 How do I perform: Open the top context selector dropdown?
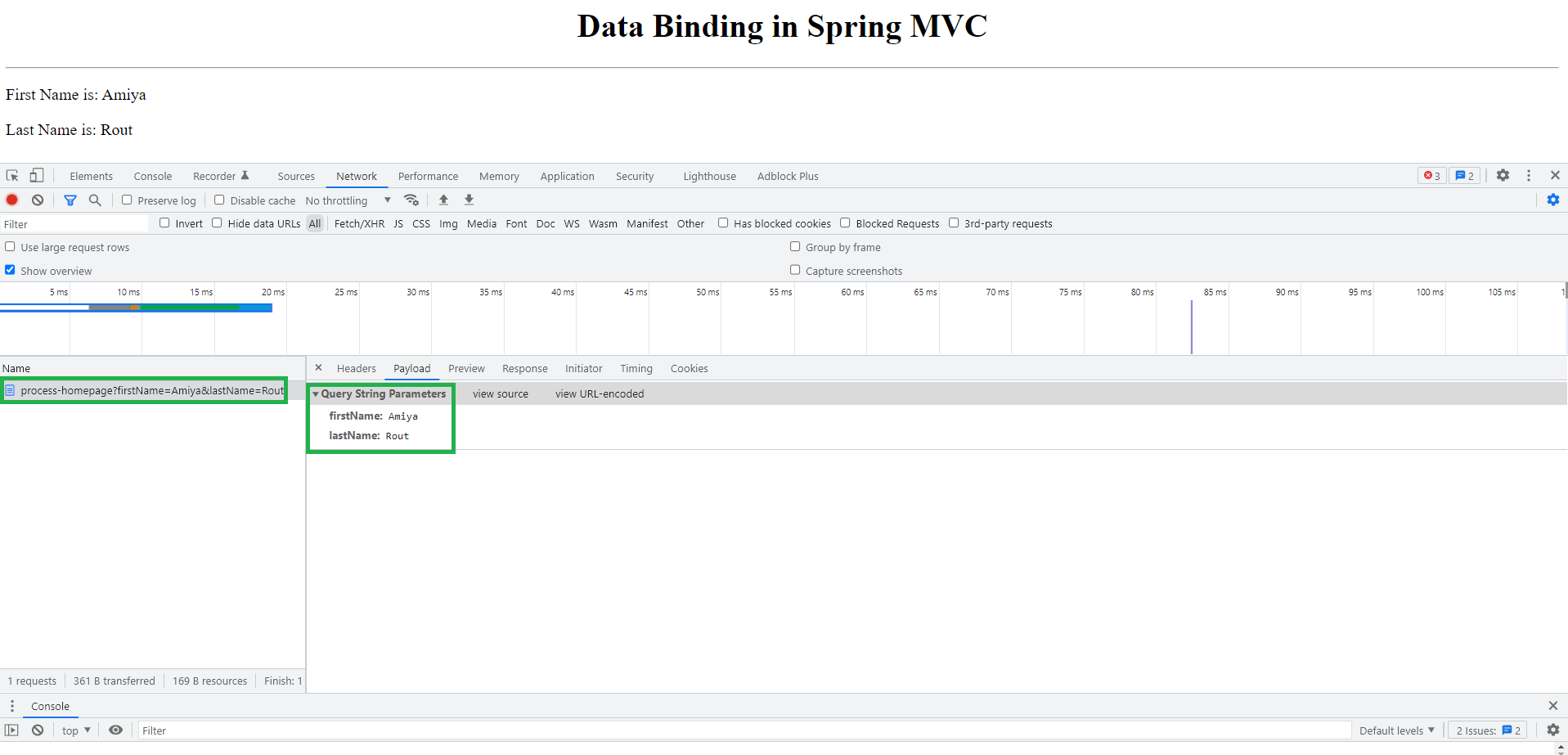pyautogui.click(x=76, y=730)
